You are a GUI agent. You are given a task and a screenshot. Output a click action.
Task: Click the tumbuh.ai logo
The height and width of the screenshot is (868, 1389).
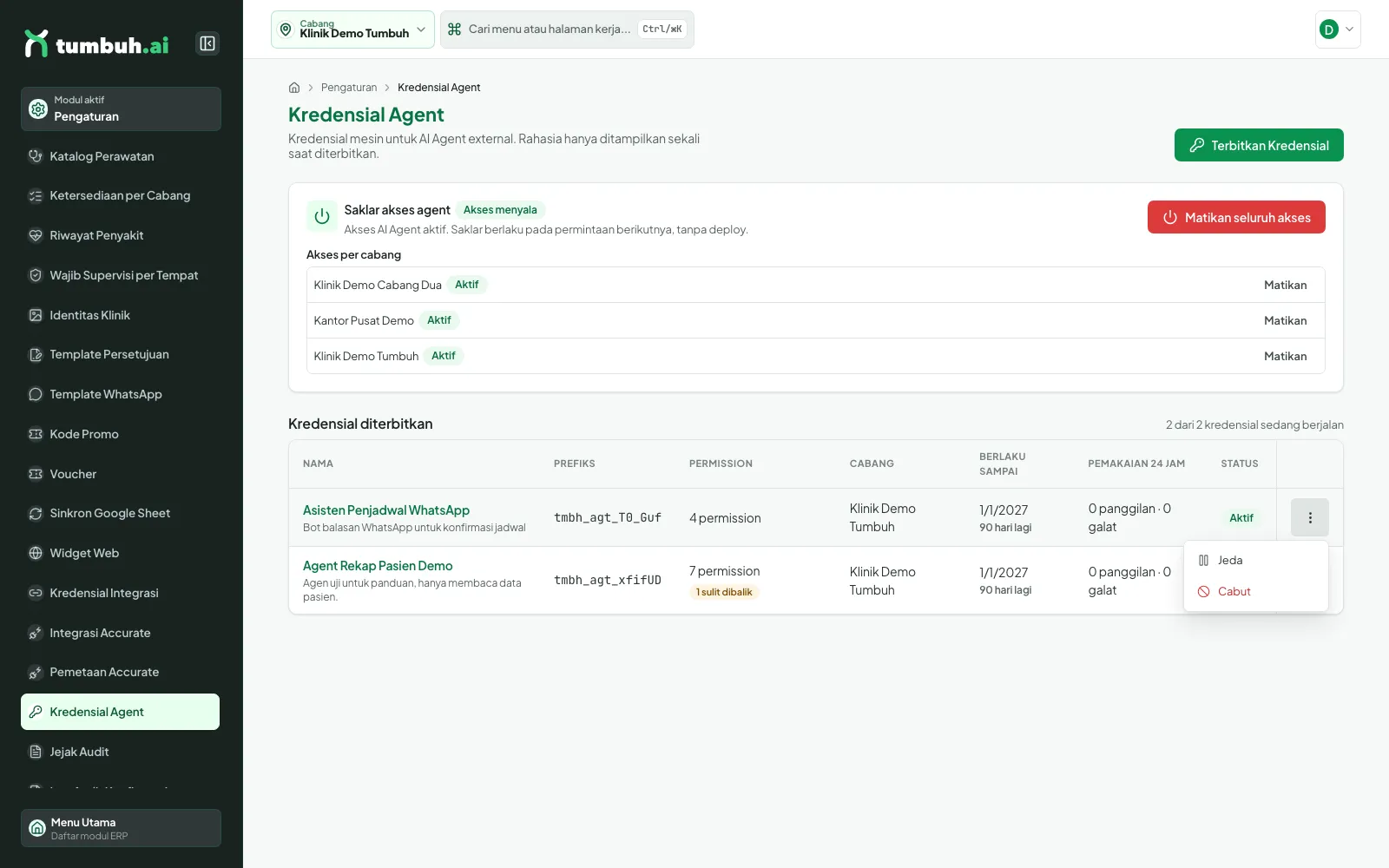tap(96, 44)
